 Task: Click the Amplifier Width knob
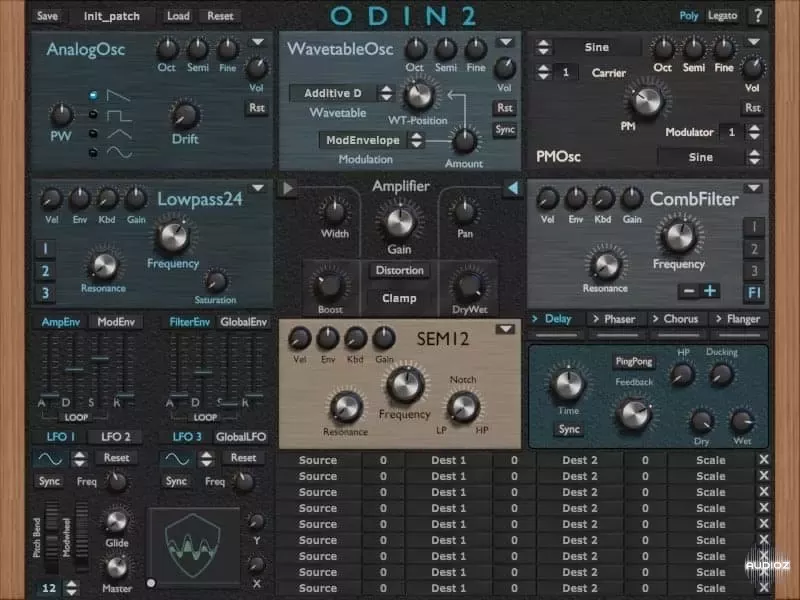(x=335, y=212)
